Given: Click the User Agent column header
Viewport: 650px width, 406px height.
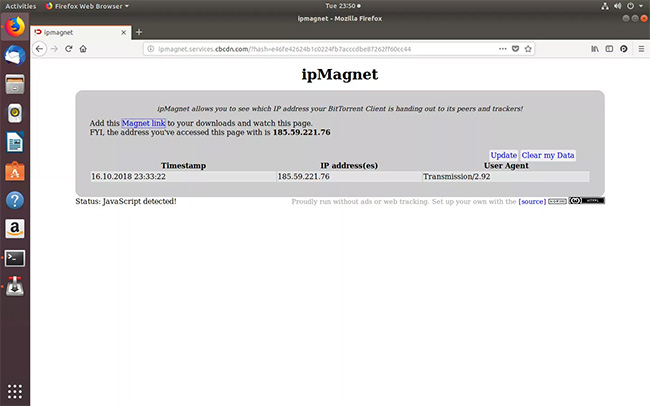Looking at the screenshot, I should (506, 165).
